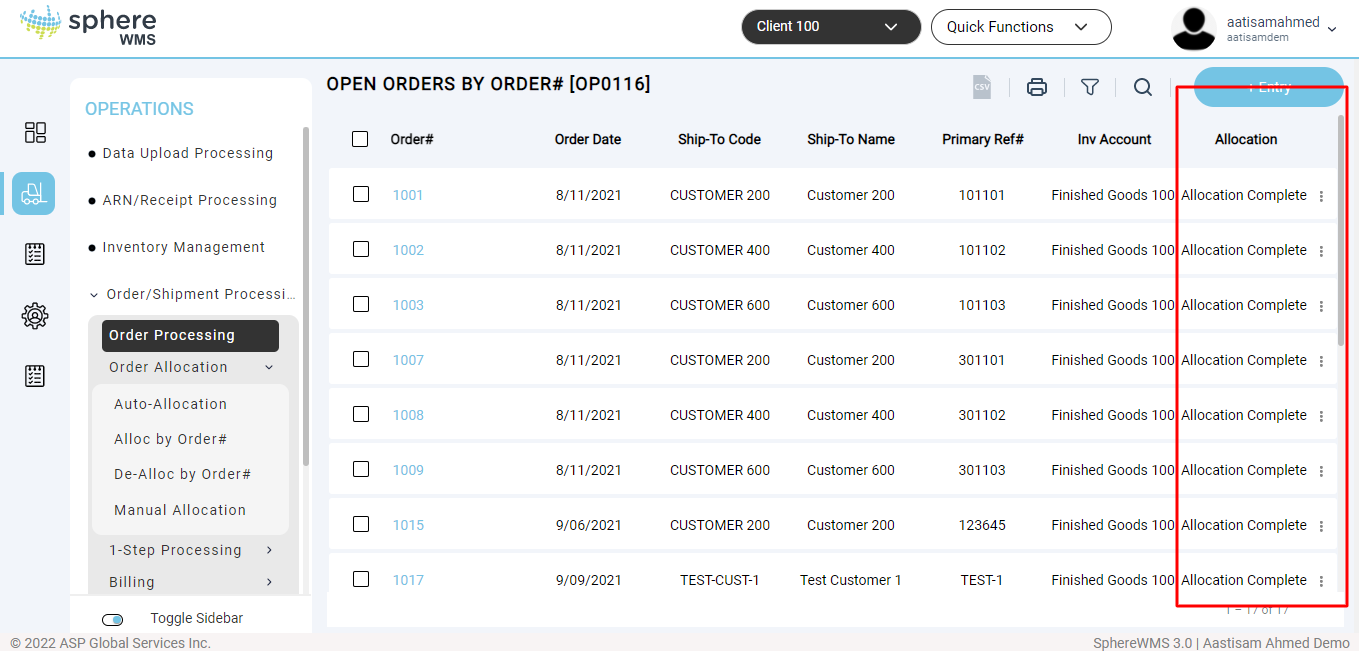Tick the select-all orders checkbox
The image size is (1359, 651).
(x=360, y=139)
